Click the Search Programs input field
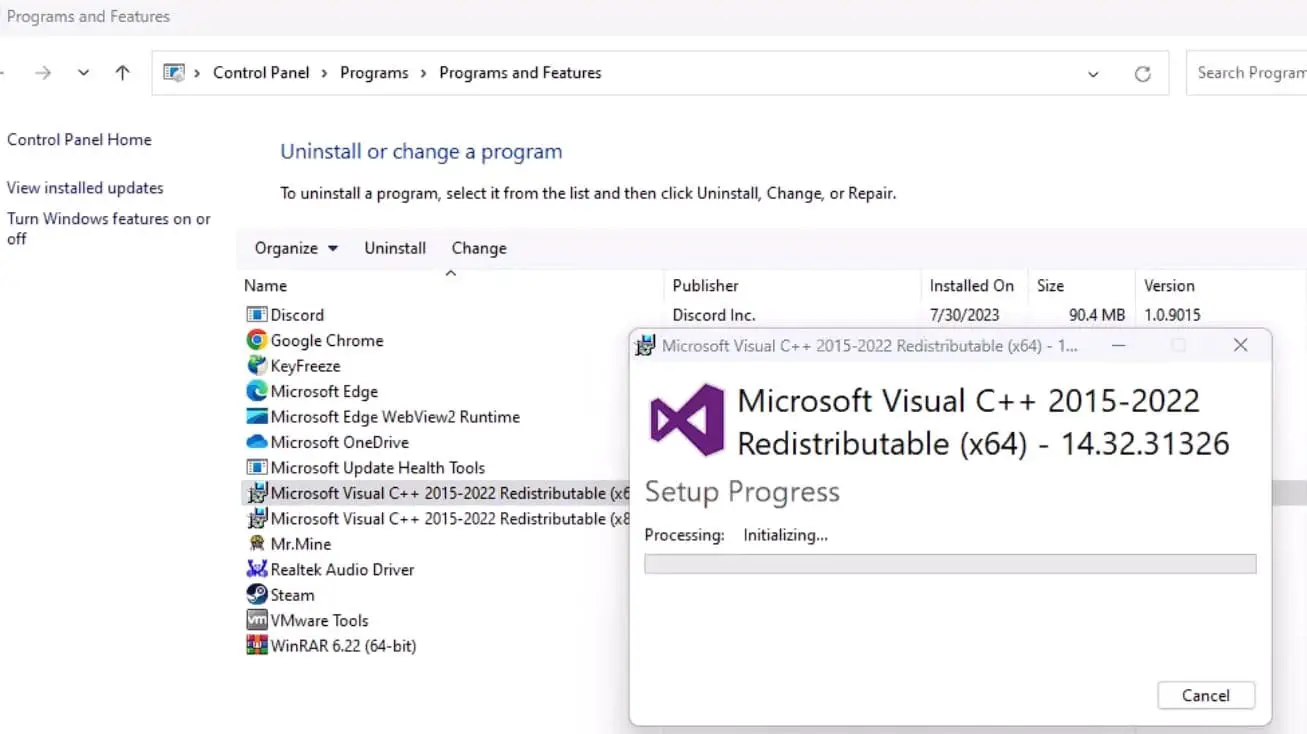Image resolution: width=1307 pixels, height=734 pixels. 1250,73
